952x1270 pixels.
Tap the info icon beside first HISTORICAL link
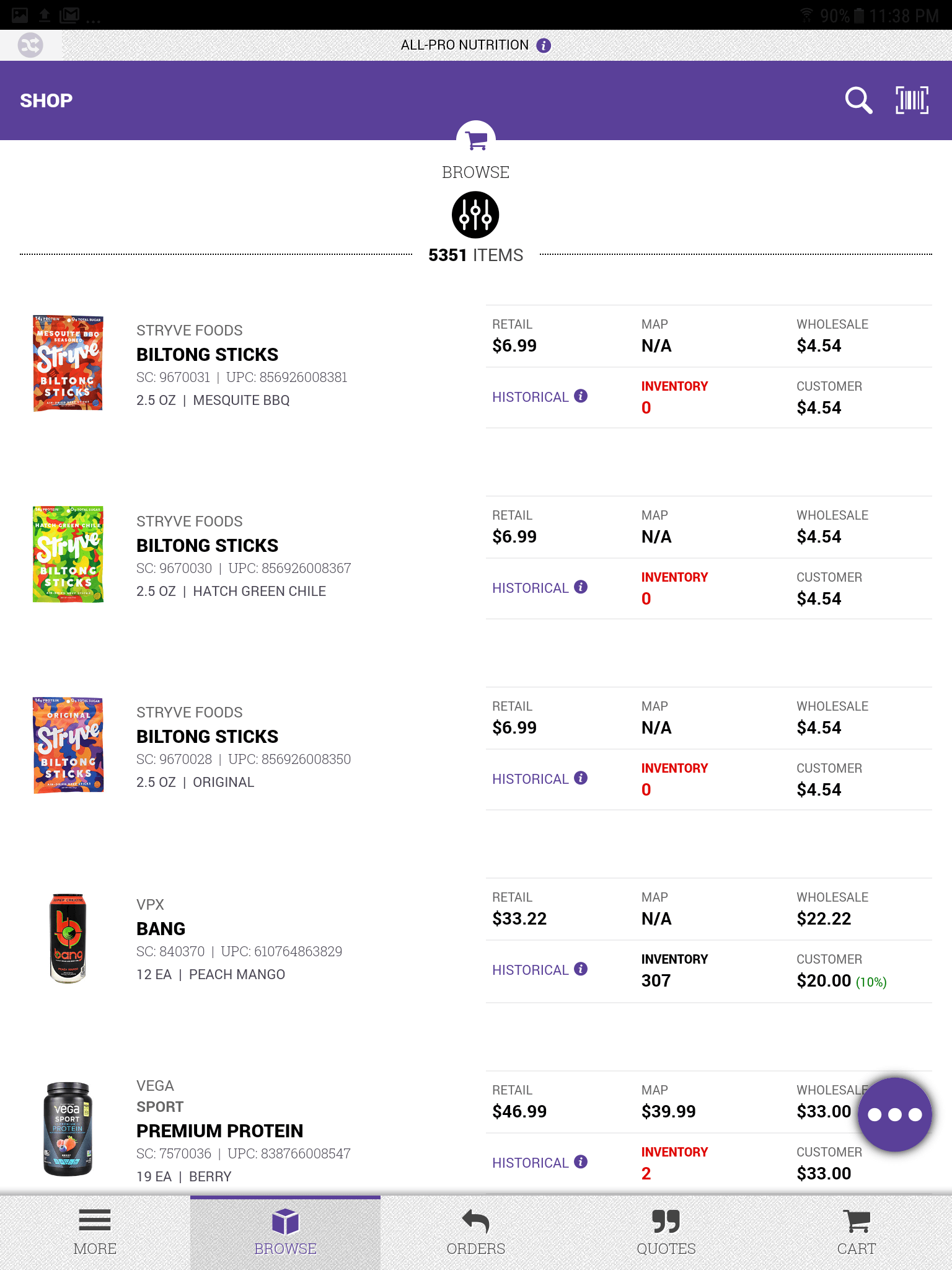click(x=580, y=396)
